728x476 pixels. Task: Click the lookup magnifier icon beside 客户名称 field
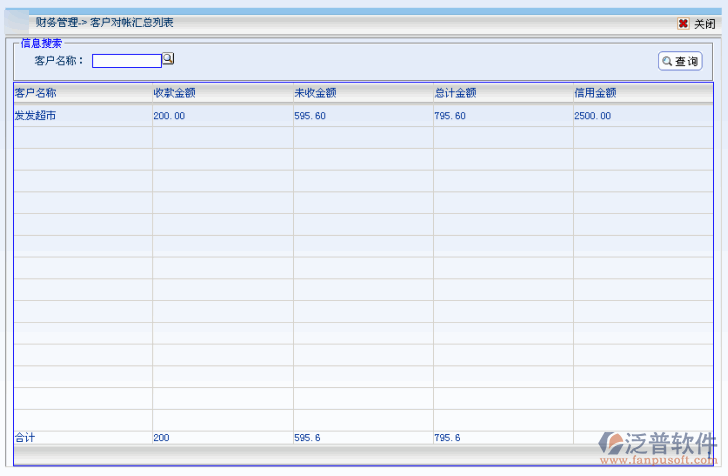(168, 59)
